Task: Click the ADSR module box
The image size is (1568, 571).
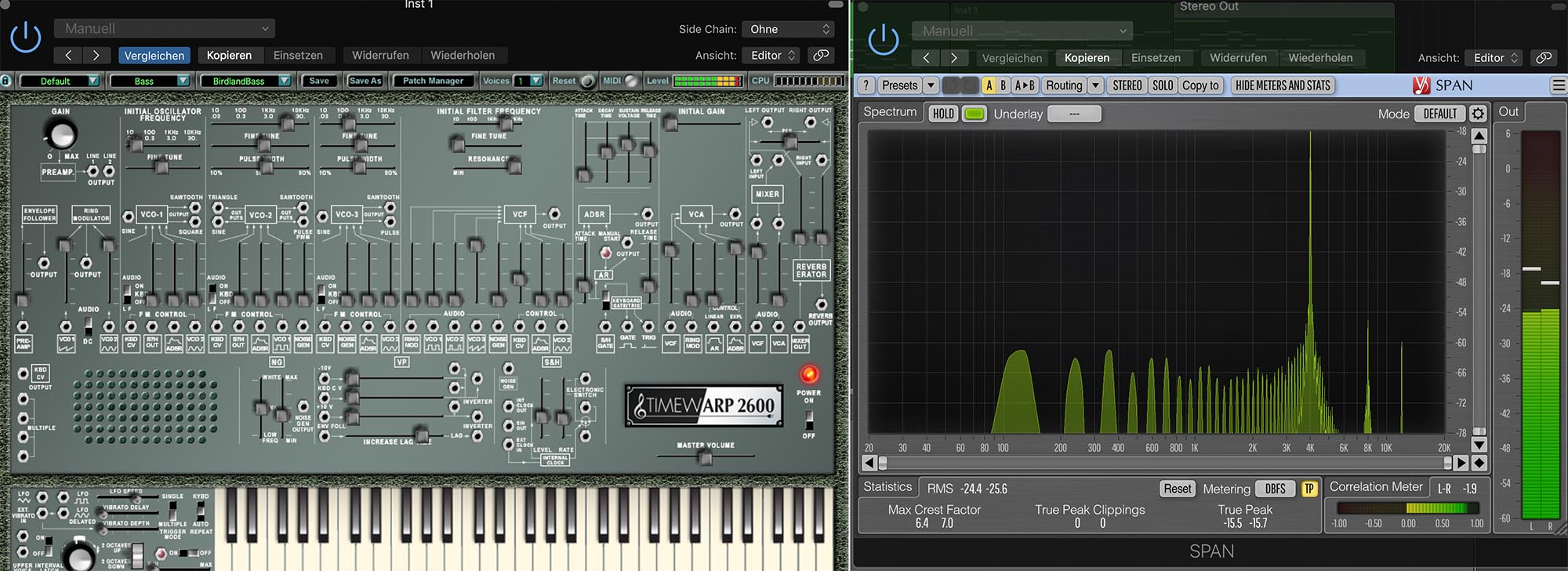Action: [x=594, y=213]
